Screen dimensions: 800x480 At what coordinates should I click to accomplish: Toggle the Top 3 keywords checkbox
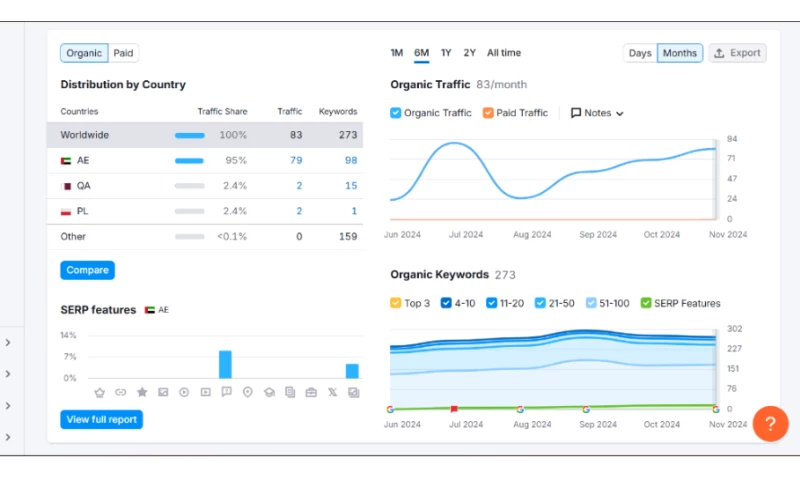396,303
